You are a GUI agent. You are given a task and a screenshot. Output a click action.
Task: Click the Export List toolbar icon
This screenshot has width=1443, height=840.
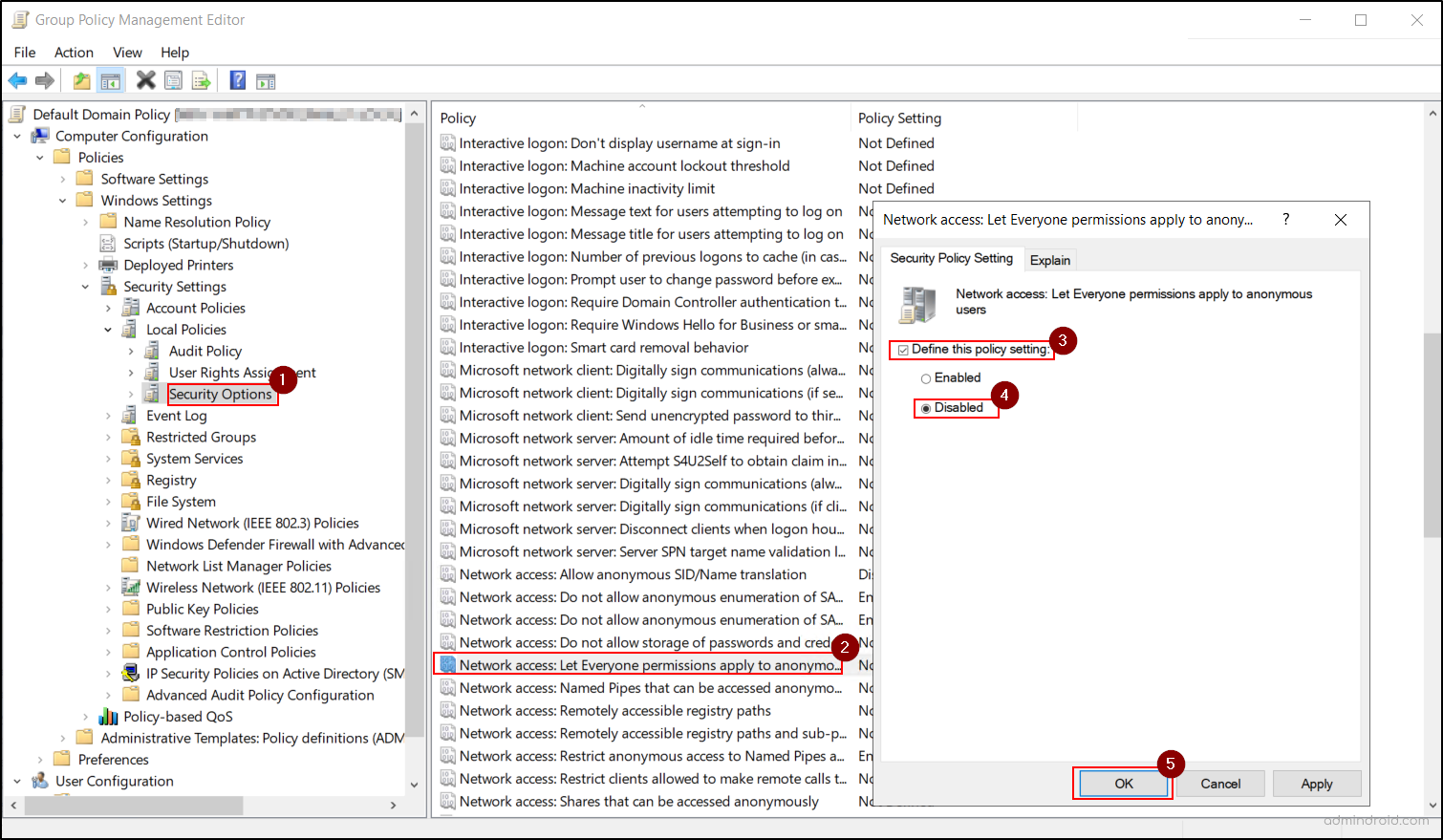[x=202, y=79]
